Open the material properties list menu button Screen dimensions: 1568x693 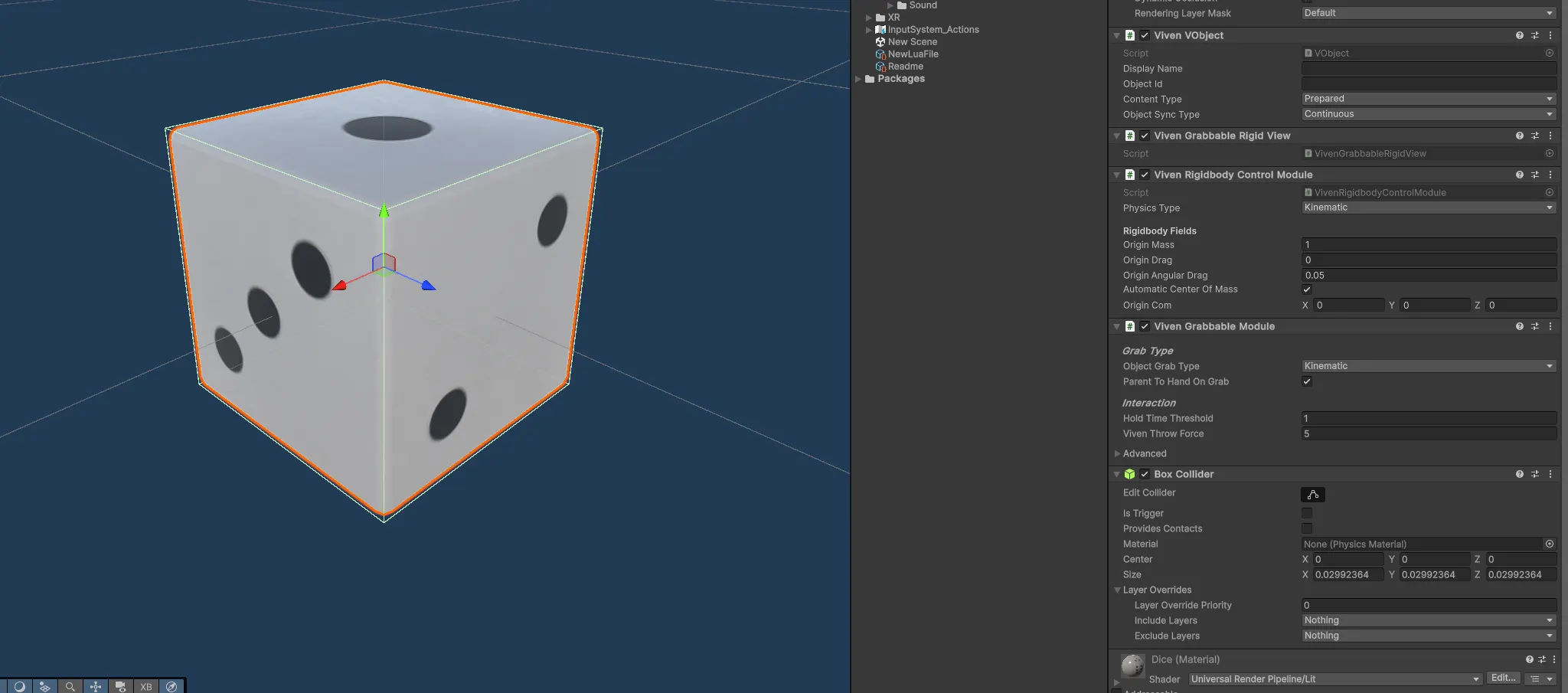1540,679
